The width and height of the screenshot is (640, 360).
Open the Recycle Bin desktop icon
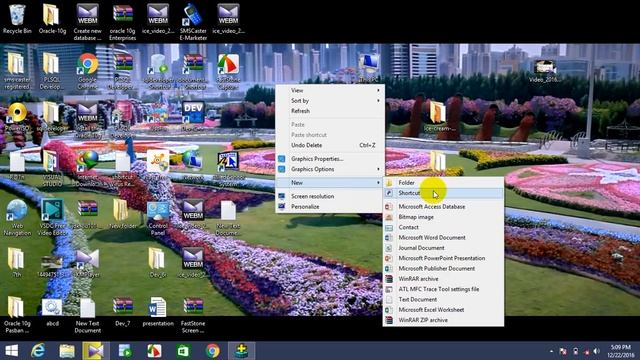17,20
